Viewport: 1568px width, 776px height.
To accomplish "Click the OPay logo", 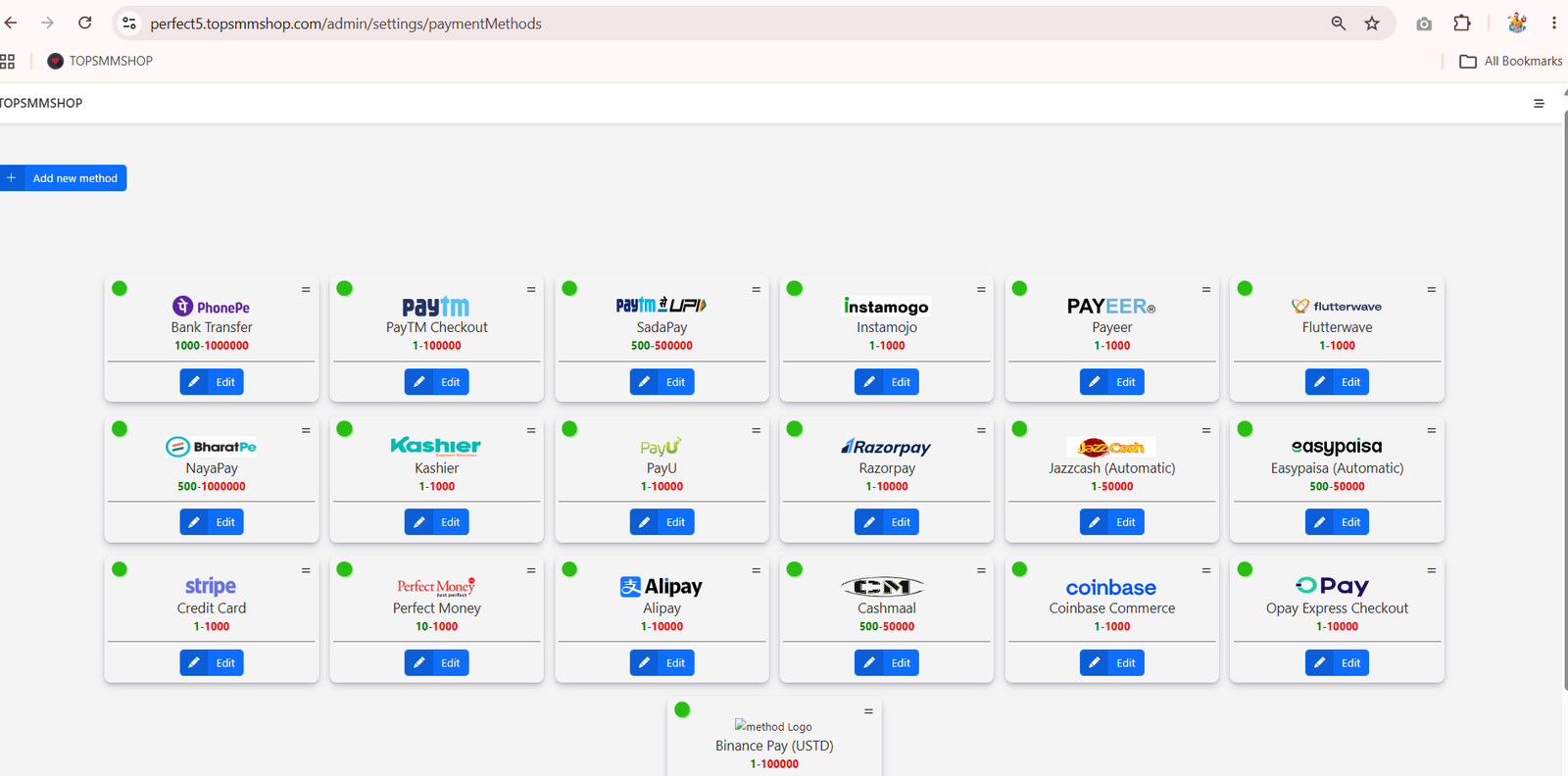I will (1332, 586).
